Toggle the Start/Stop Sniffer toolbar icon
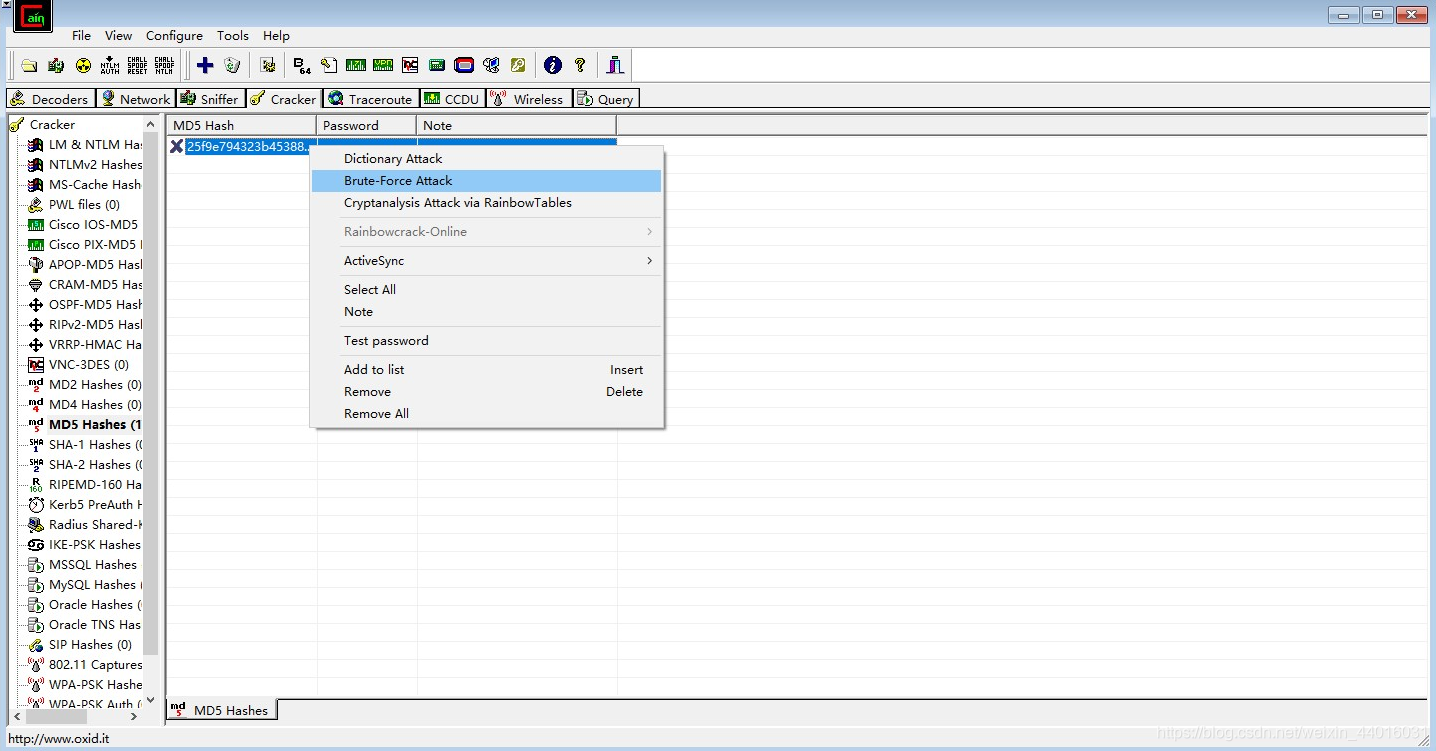 [x=56, y=66]
